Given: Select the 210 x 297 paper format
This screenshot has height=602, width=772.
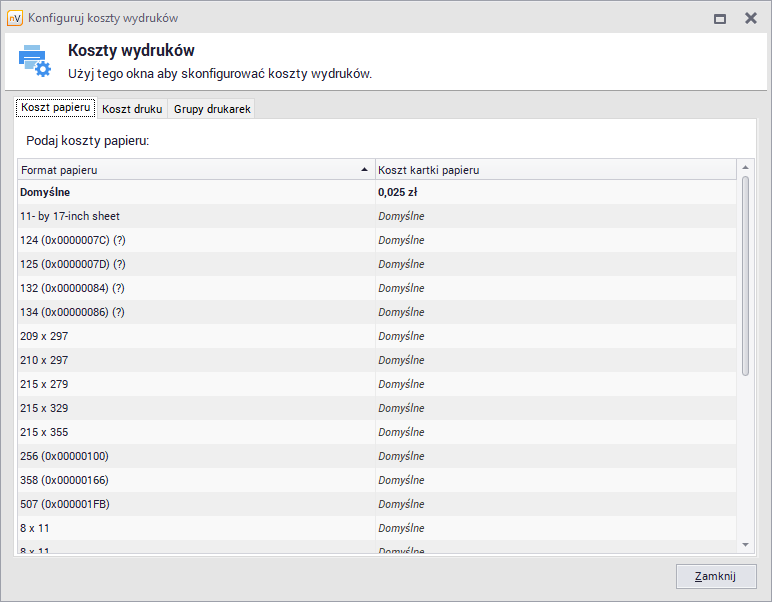Looking at the screenshot, I should (196, 360).
